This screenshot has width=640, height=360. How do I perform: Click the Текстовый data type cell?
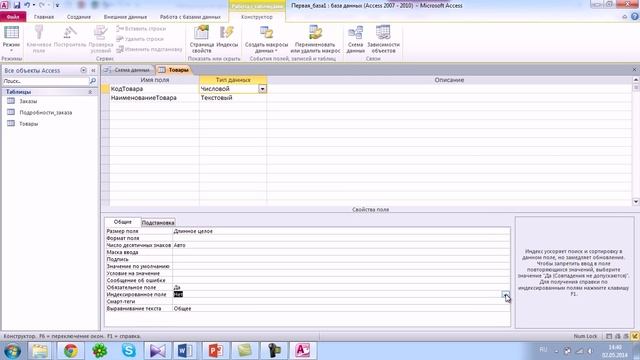233,98
